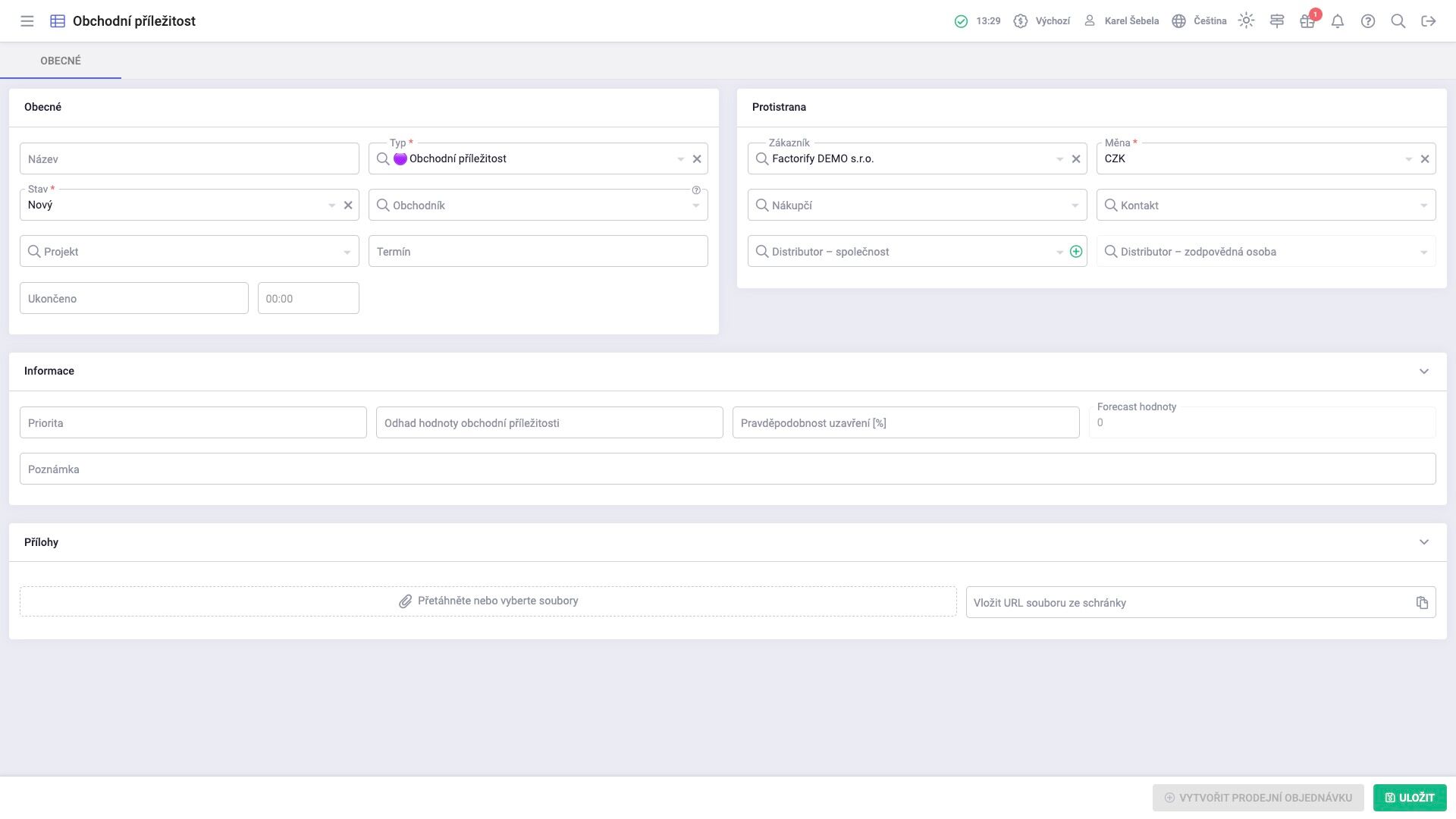This screenshot has width=1456, height=819.
Task: Open notifications bell
Action: pyautogui.click(x=1338, y=21)
